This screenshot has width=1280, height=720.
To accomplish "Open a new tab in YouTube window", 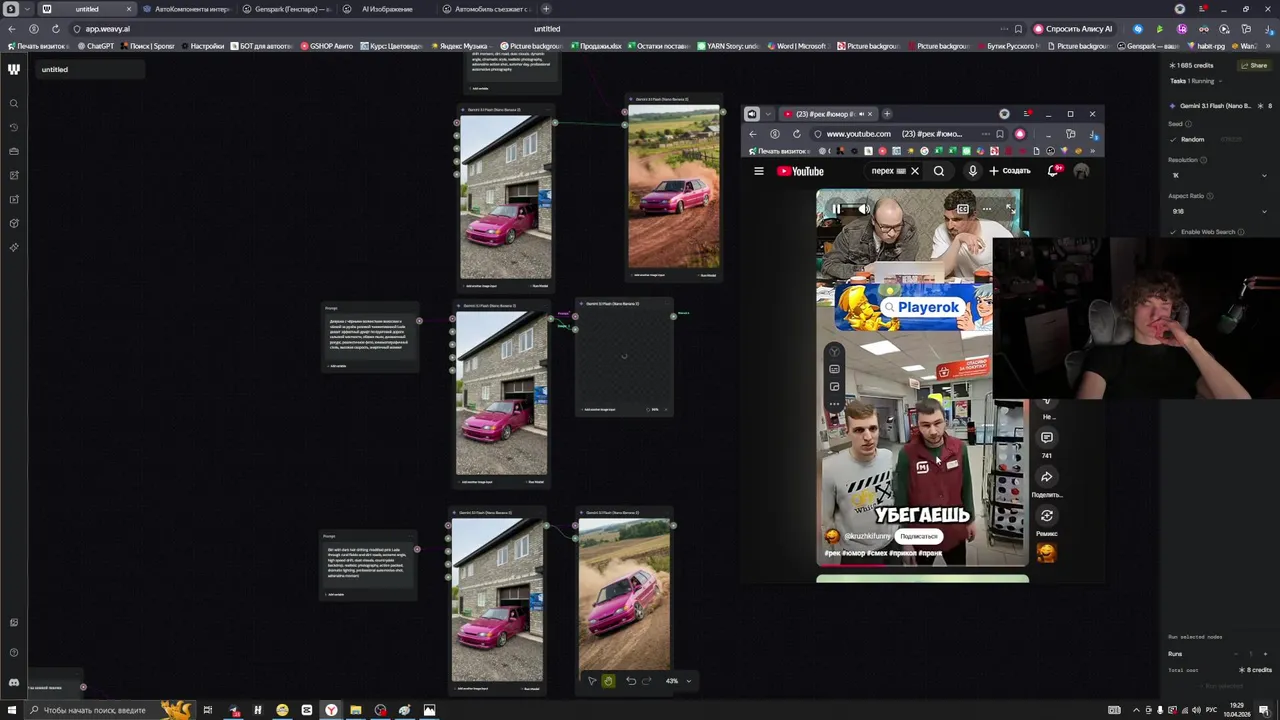I will (887, 114).
